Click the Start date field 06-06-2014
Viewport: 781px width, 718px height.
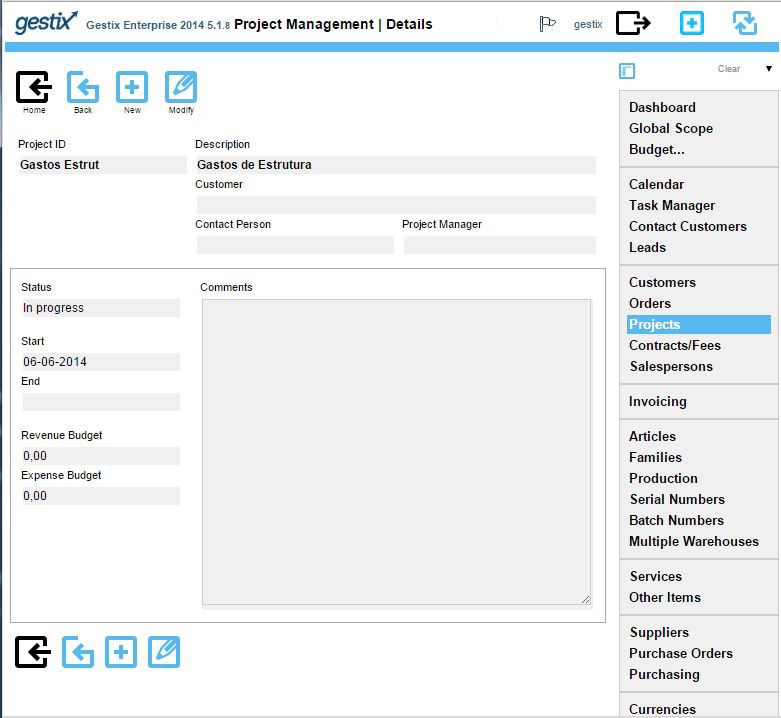[101, 362]
